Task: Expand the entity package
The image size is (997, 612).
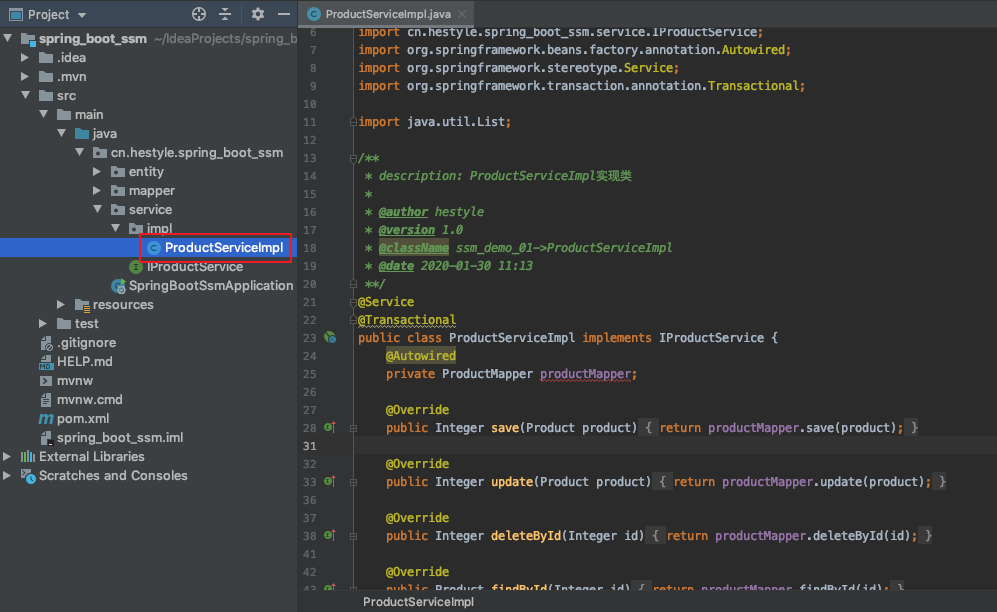Action: click(x=97, y=172)
